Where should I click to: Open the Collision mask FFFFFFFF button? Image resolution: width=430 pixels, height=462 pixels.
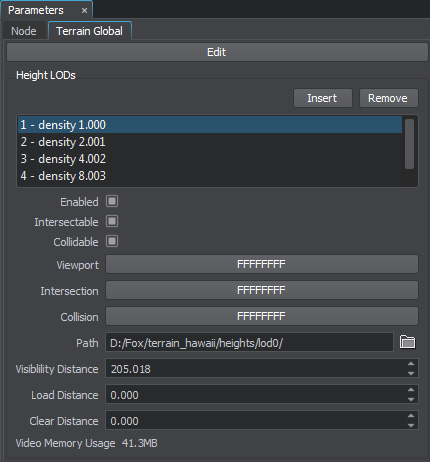pos(262,316)
